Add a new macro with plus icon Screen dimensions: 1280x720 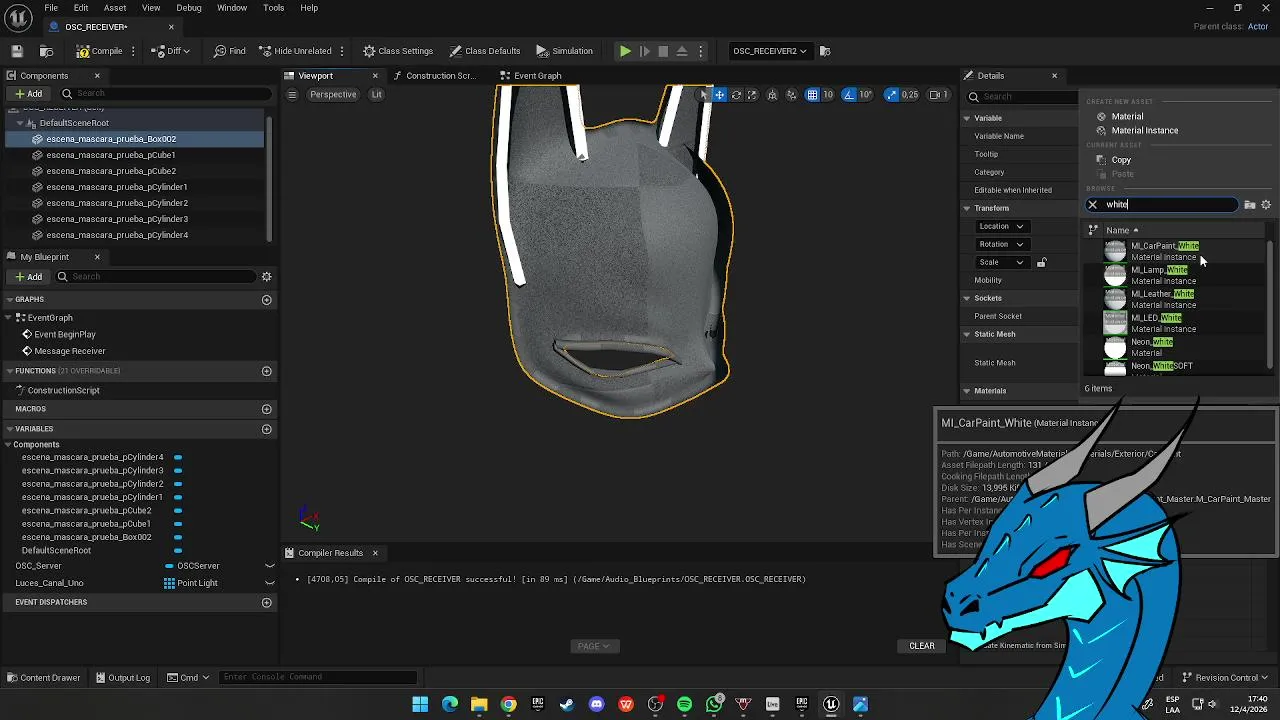266,409
